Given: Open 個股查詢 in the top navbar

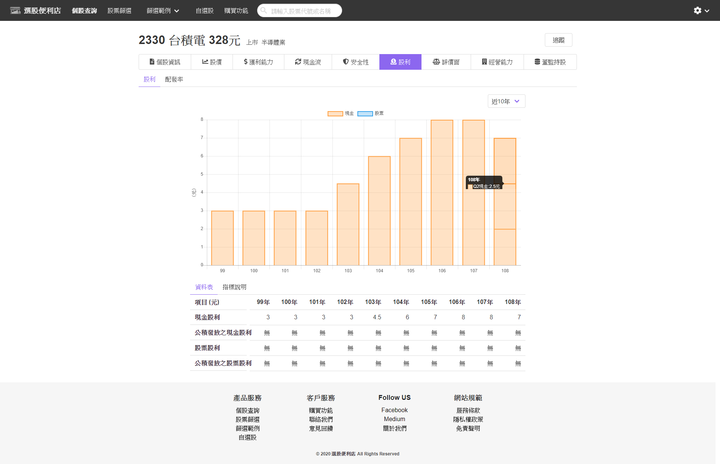Looking at the screenshot, I should click(84, 11).
